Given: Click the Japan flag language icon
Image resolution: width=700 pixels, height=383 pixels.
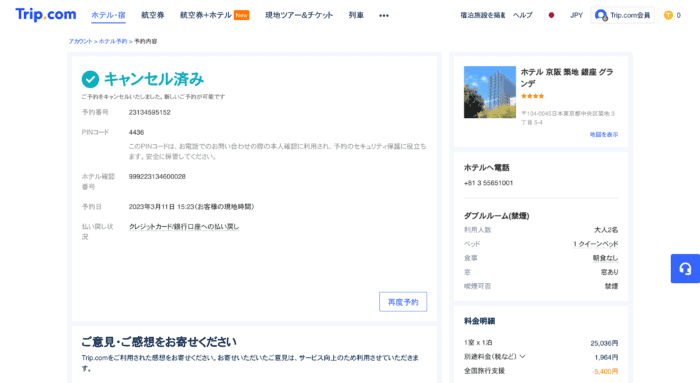Looking at the screenshot, I should click(551, 15).
